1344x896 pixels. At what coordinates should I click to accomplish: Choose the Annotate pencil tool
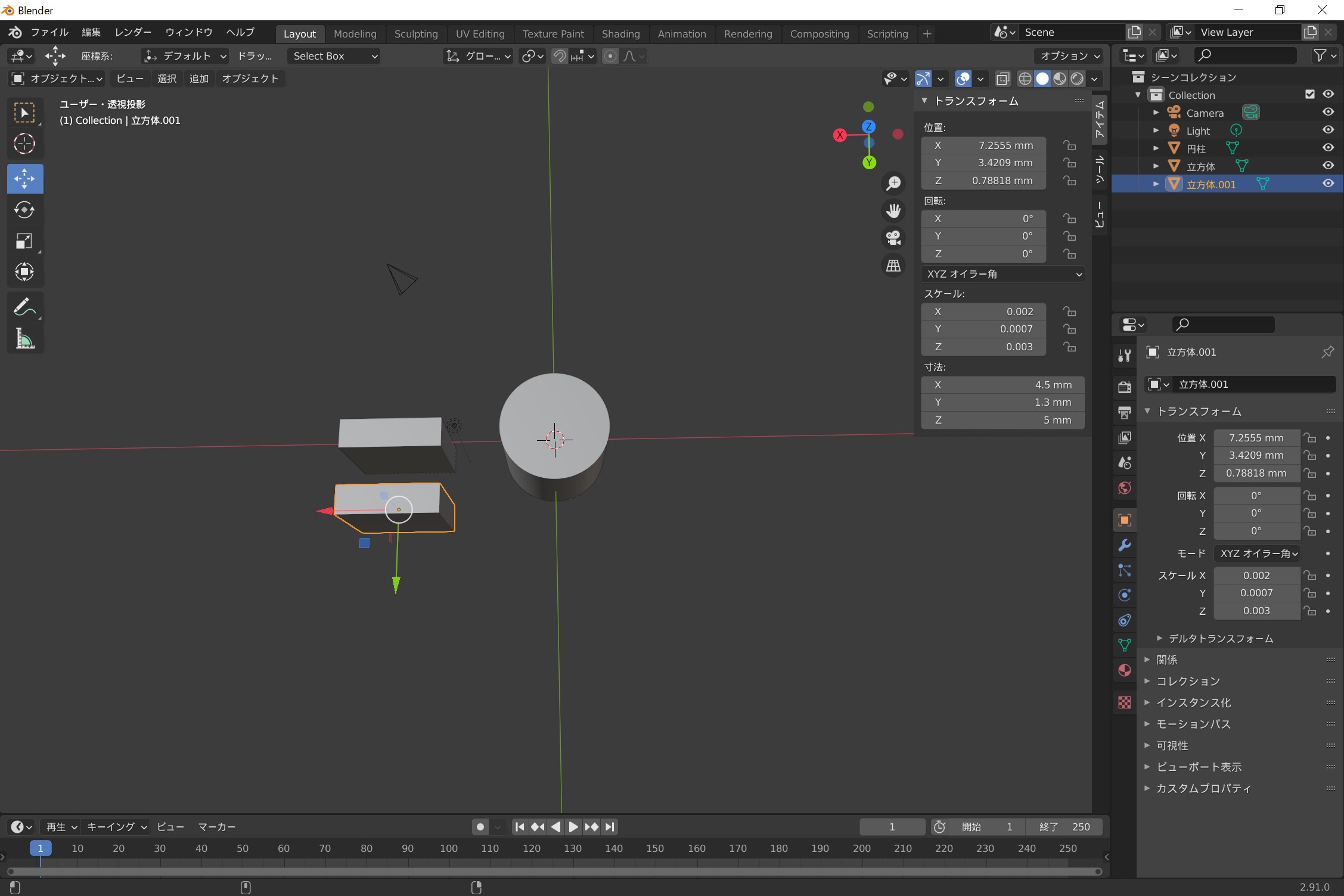point(24,307)
